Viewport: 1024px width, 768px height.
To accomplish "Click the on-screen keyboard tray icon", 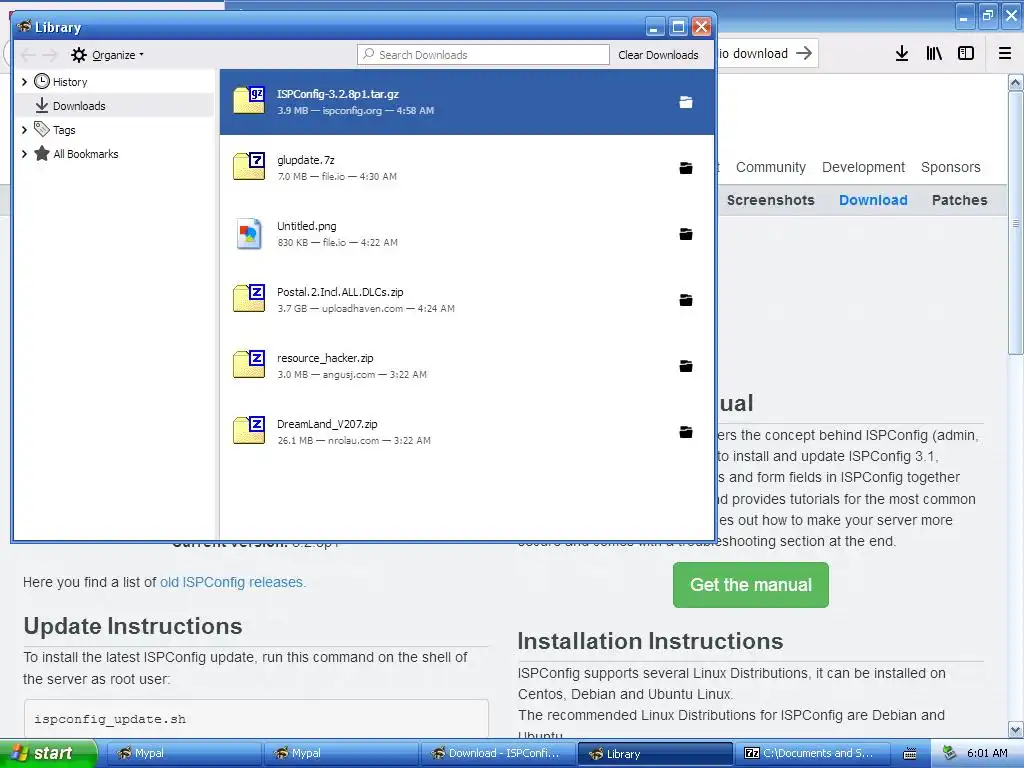I will pos(910,754).
